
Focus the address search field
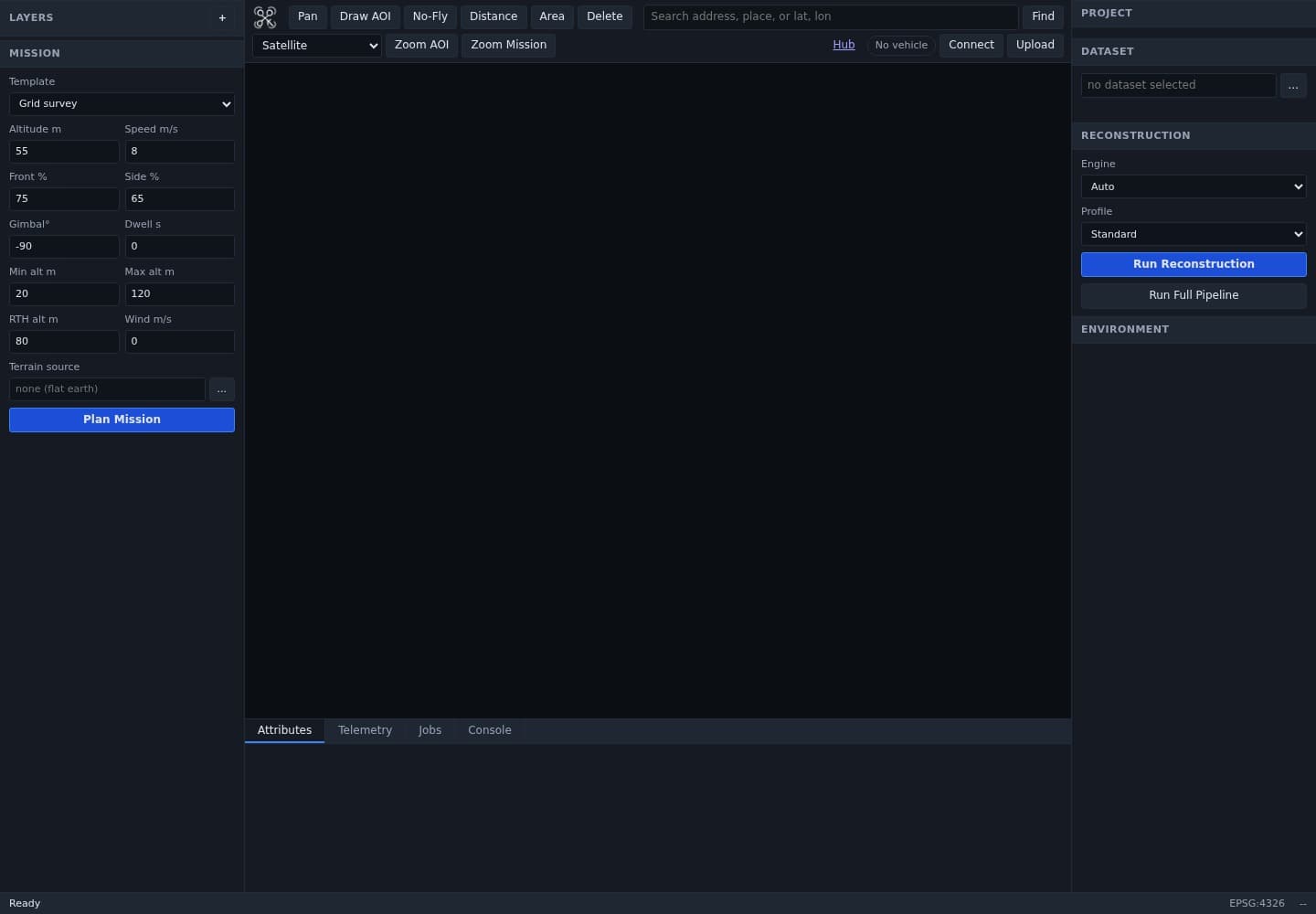831,16
